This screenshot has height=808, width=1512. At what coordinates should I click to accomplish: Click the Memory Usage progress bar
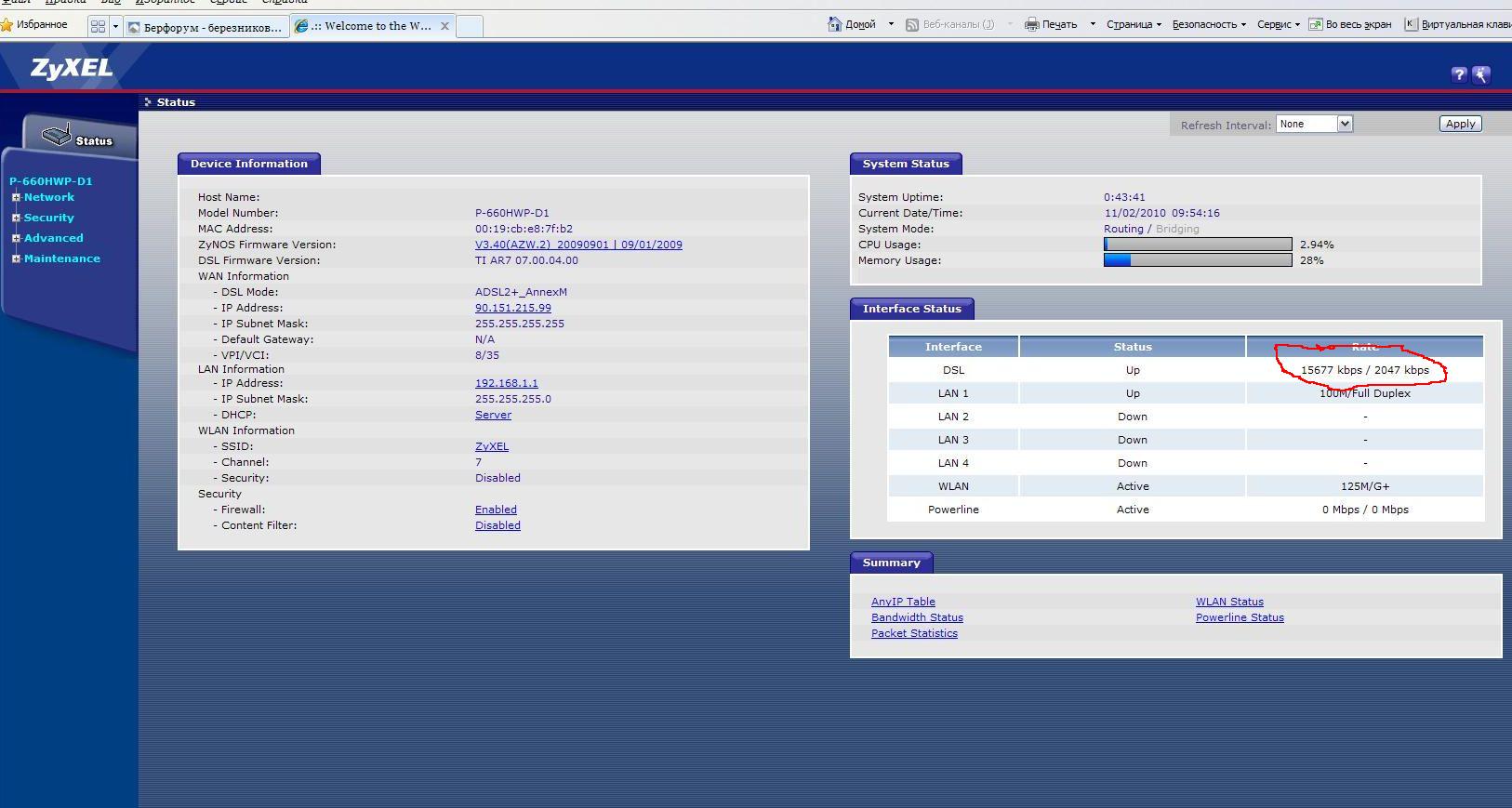pos(1197,260)
